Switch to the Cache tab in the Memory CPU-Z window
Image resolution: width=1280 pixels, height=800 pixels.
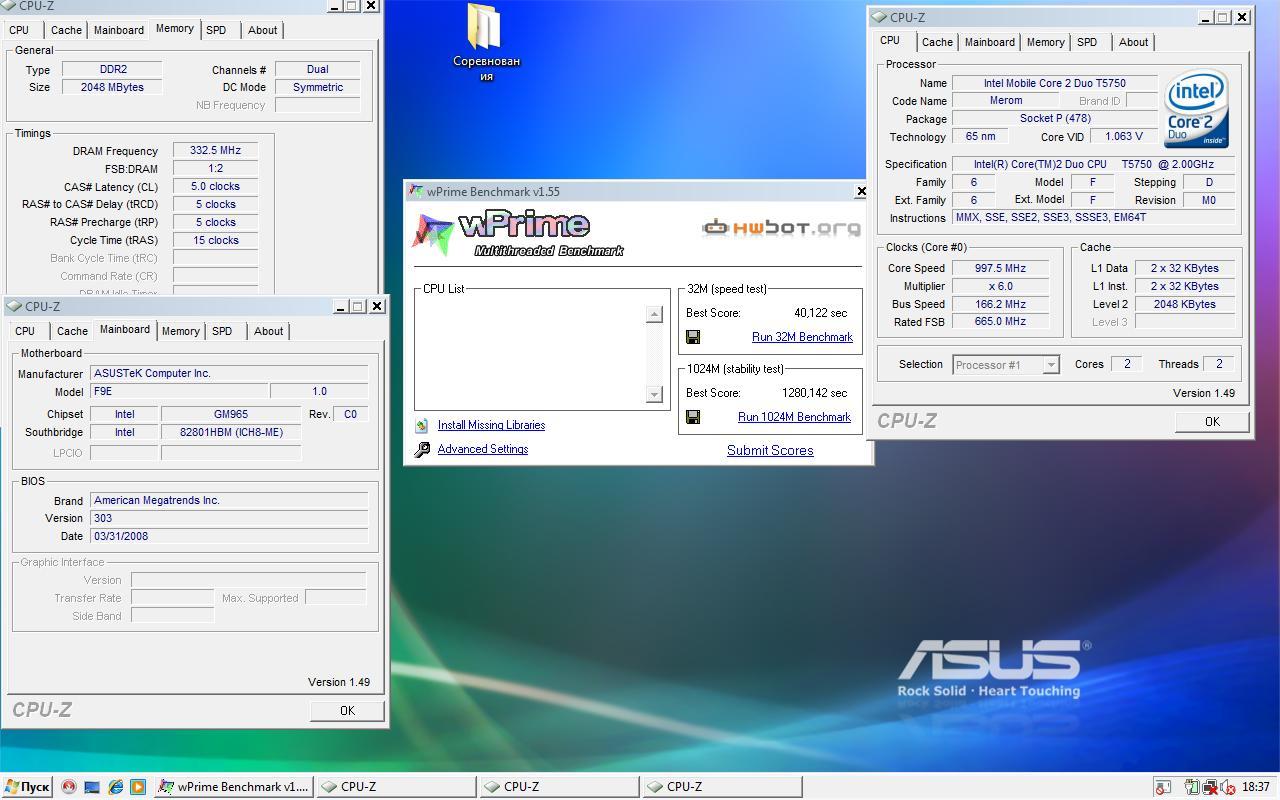click(66, 30)
